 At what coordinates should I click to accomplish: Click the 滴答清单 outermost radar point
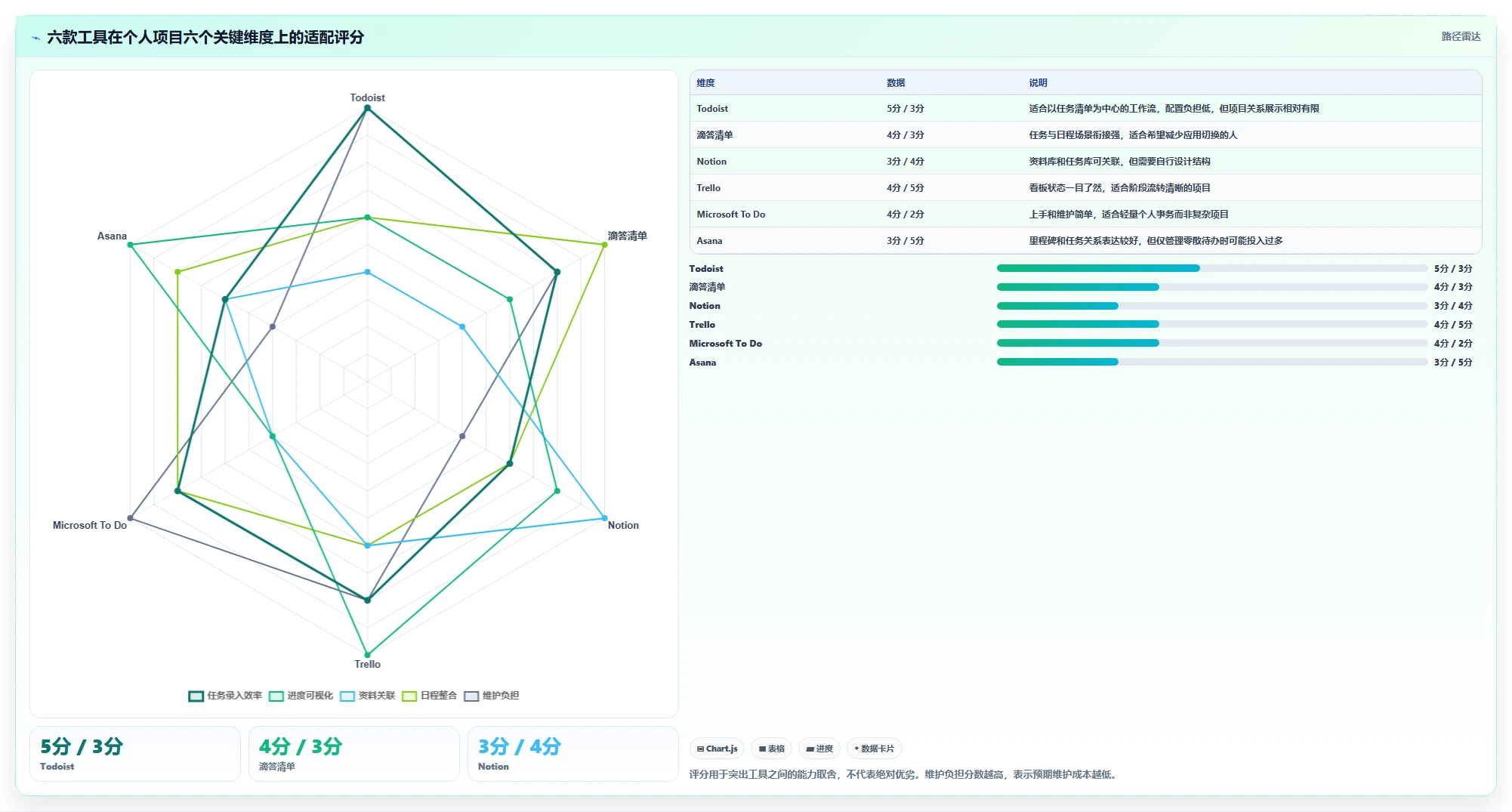click(604, 245)
